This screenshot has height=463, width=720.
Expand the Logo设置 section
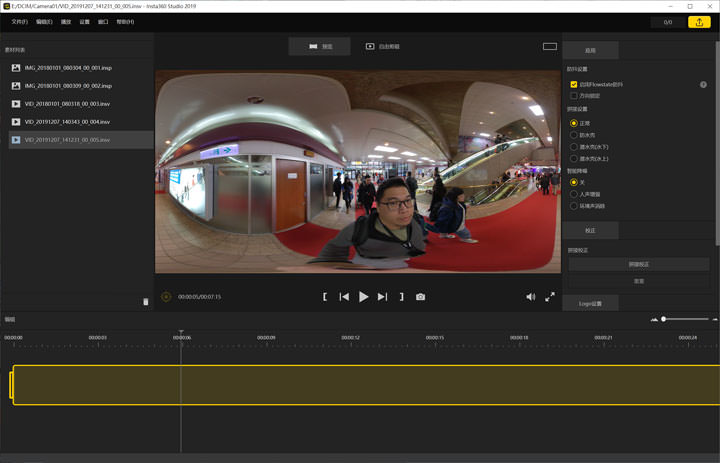[590, 303]
